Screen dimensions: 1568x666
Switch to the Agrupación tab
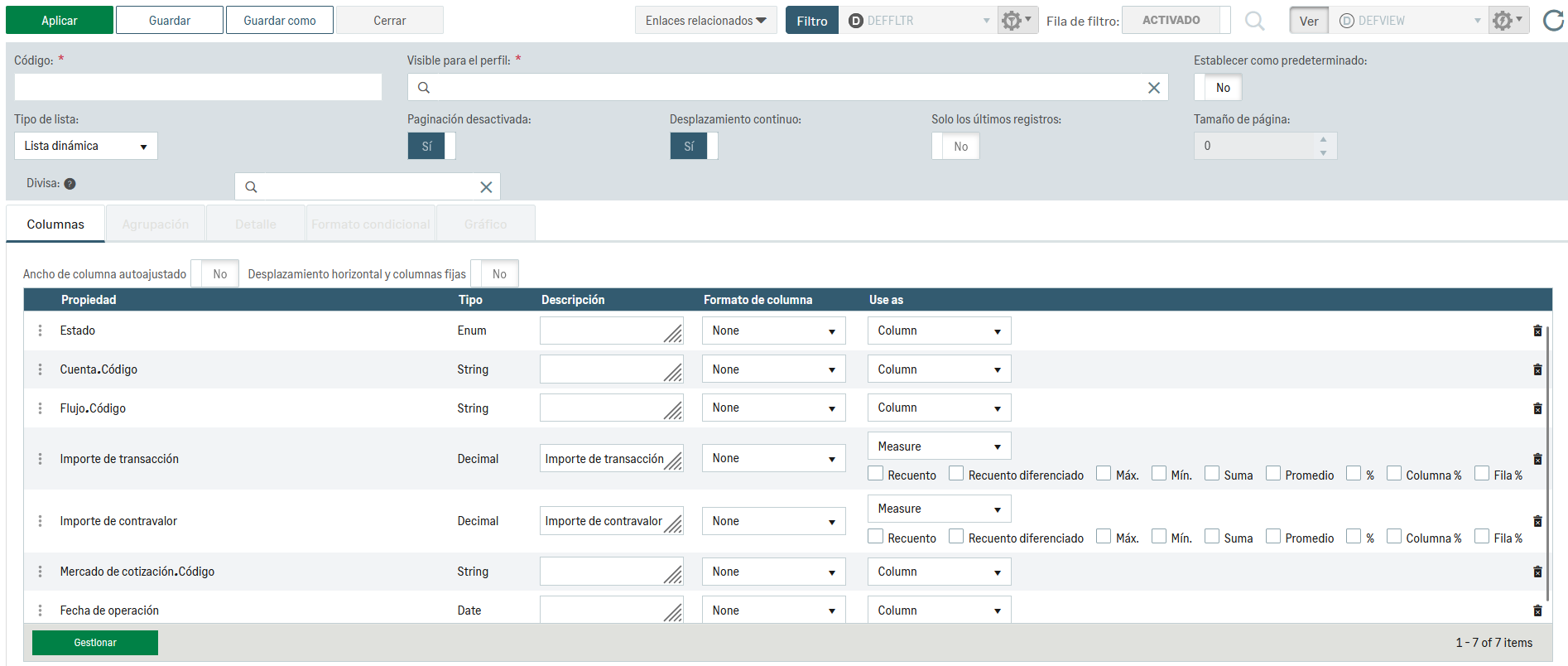point(156,224)
